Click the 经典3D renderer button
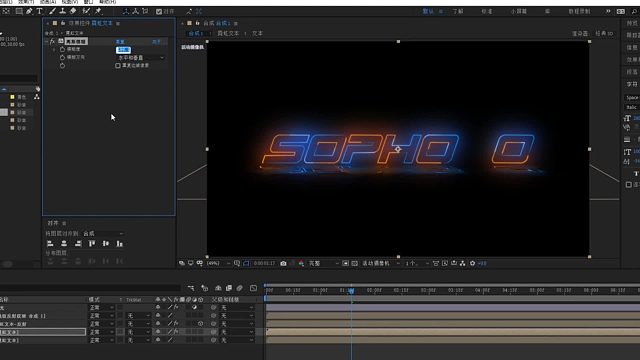 tap(604, 33)
